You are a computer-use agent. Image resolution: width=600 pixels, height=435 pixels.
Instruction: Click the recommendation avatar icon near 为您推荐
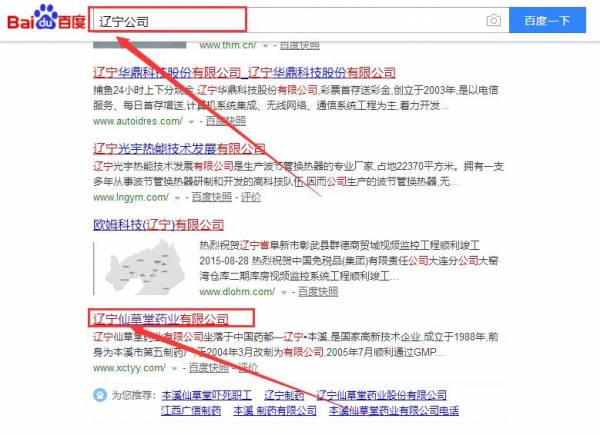click(100, 394)
